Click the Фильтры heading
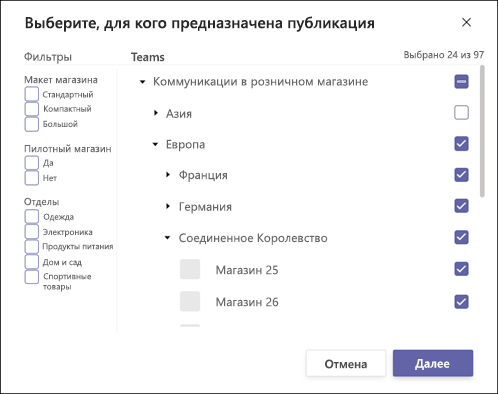This screenshot has width=499, height=394. [x=48, y=57]
